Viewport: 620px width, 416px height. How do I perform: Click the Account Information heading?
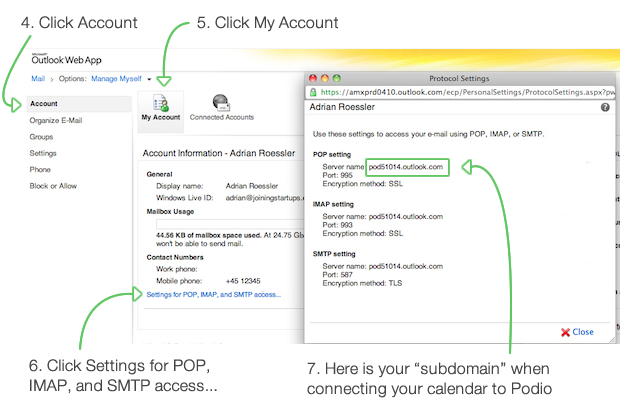pos(219,153)
